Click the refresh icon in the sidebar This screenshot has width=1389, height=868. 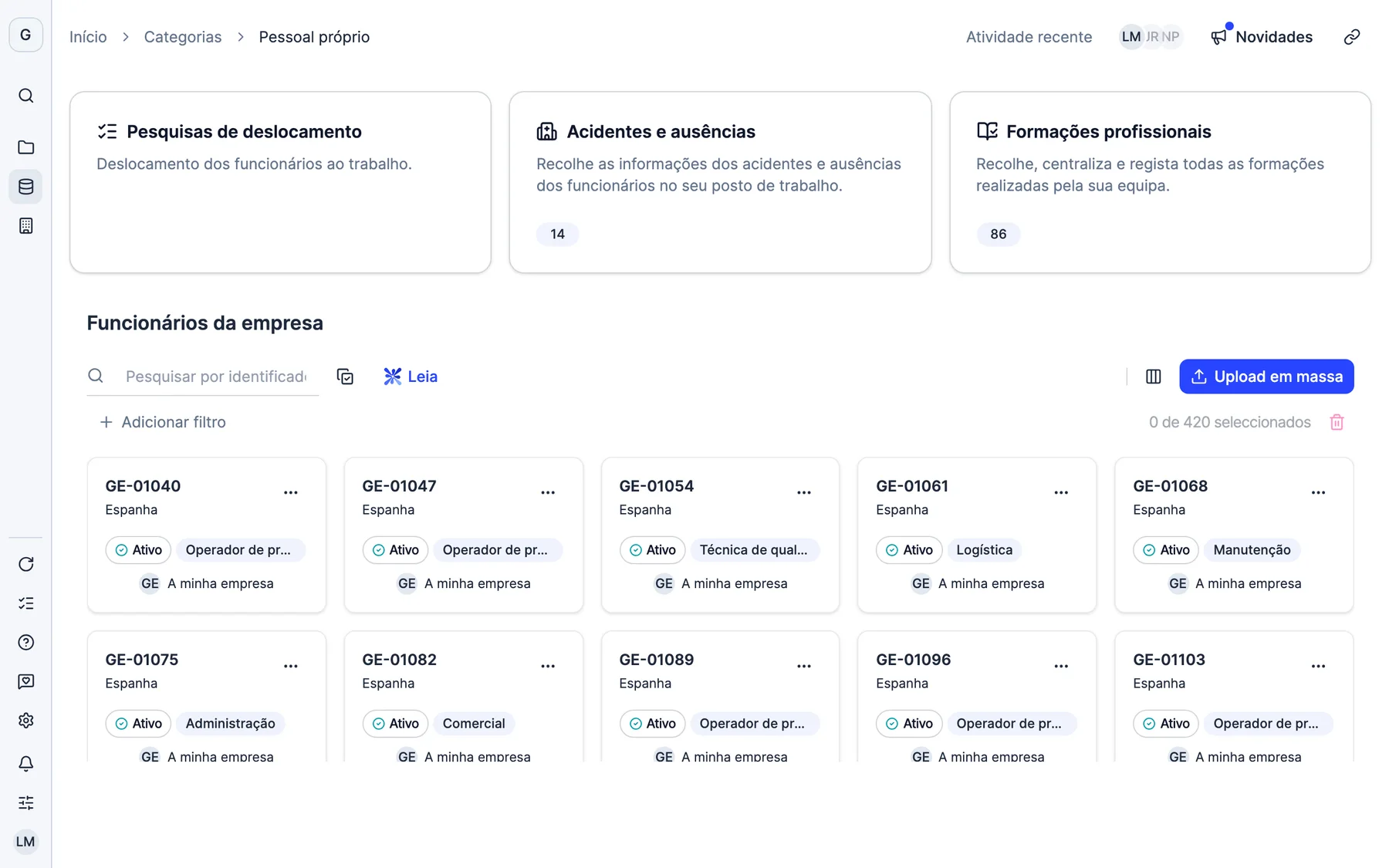[x=25, y=564]
